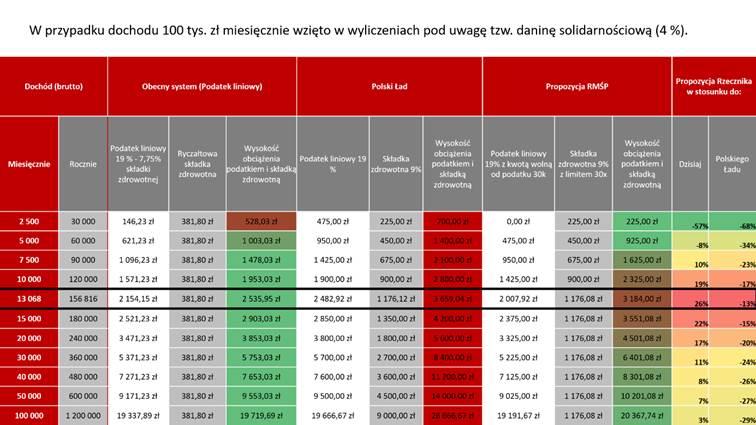Click the green cell showing 528,03 zł

261,221
